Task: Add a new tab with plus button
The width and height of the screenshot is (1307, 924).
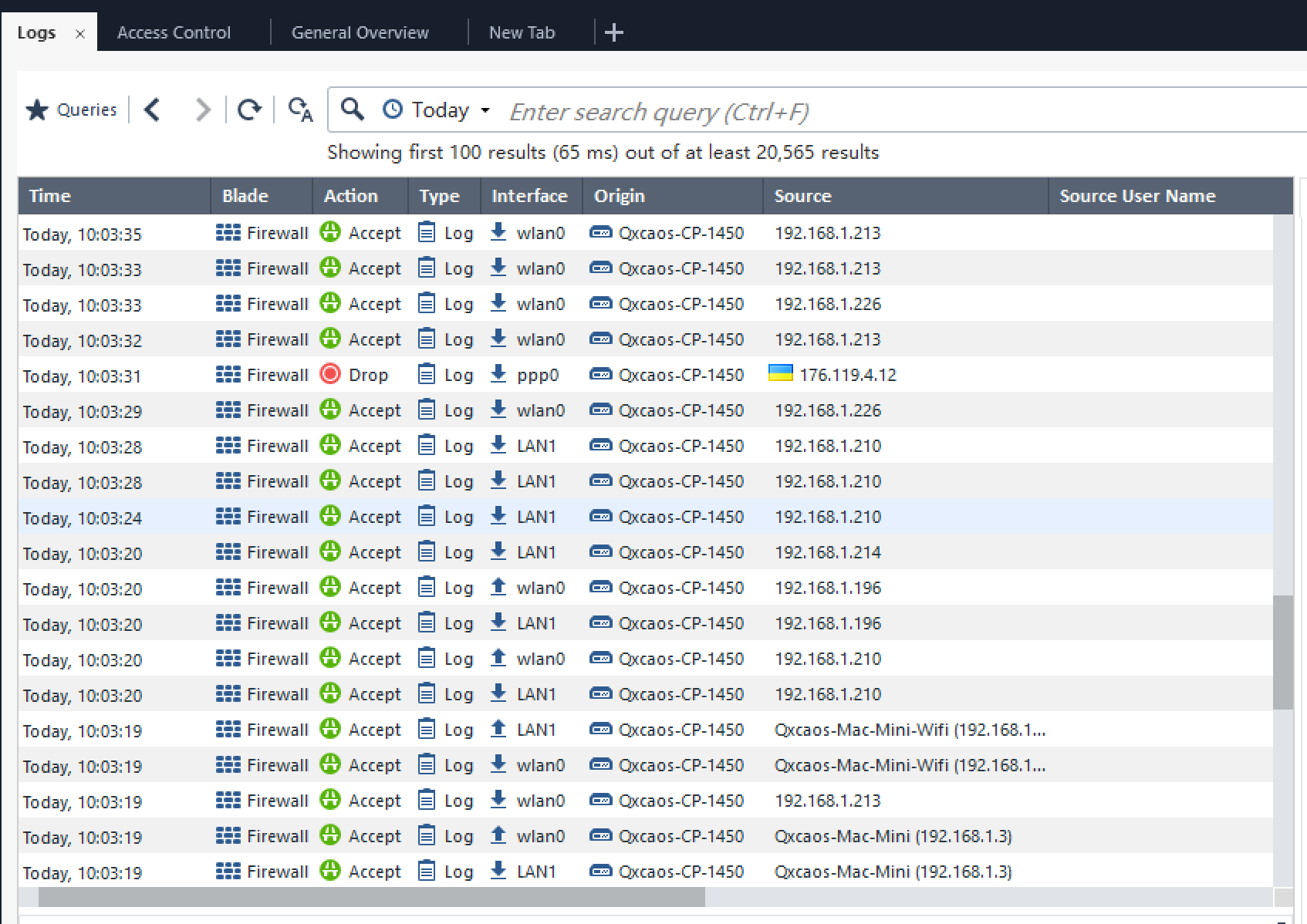Action: pyautogui.click(x=614, y=32)
